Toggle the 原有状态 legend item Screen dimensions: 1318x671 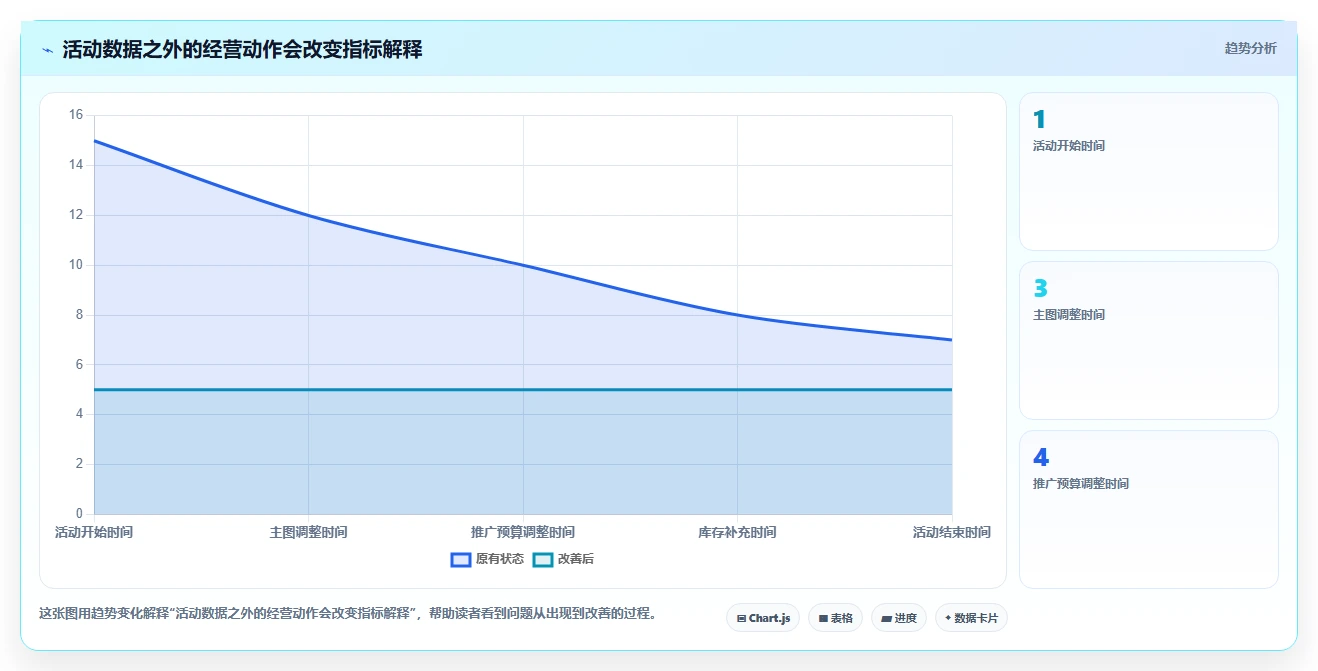point(487,559)
